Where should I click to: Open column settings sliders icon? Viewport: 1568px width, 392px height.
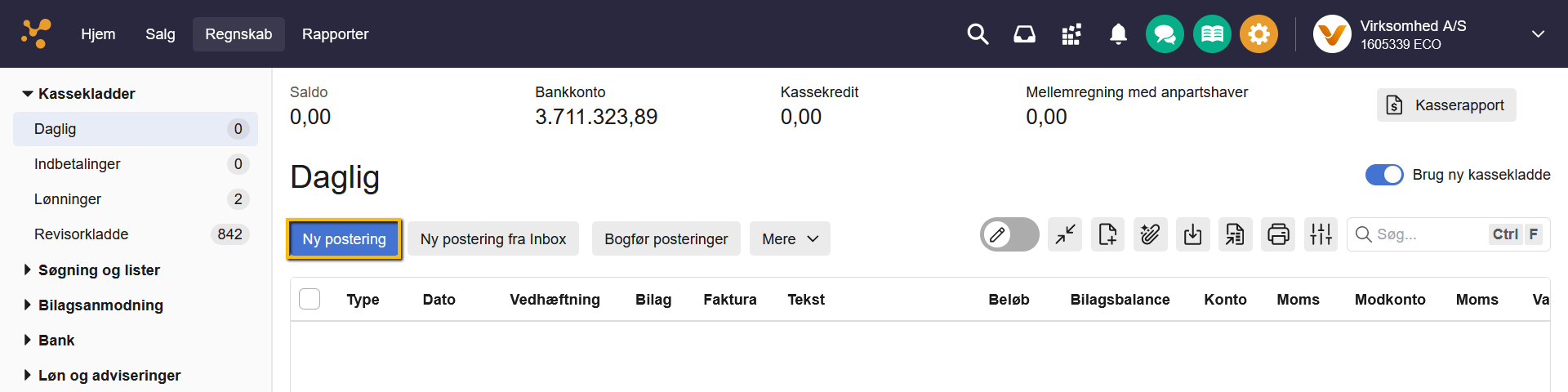(1321, 235)
